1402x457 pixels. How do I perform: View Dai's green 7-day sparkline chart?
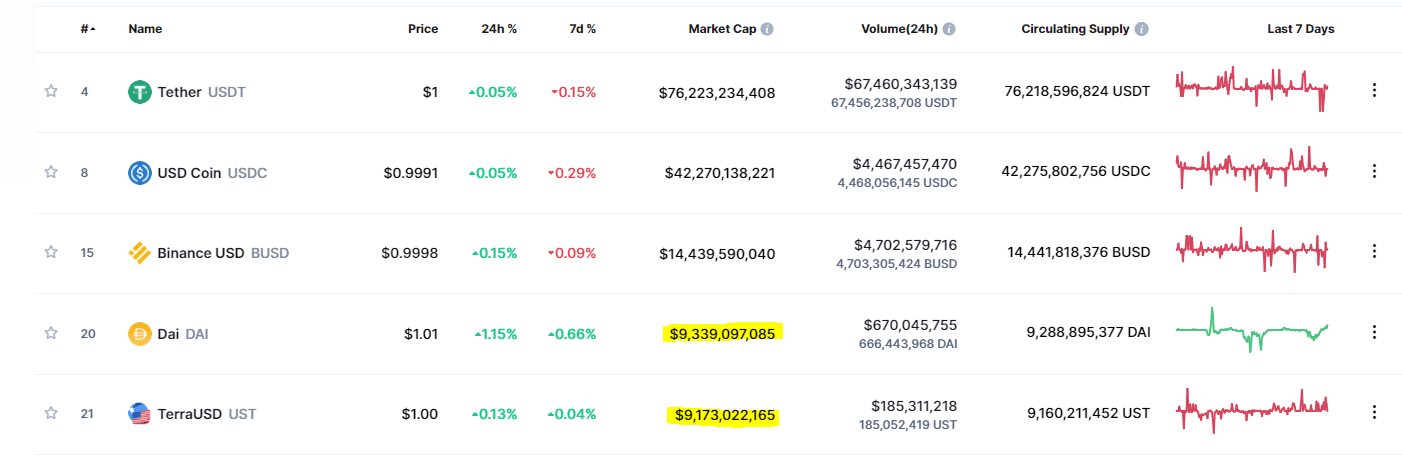pos(1252,330)
